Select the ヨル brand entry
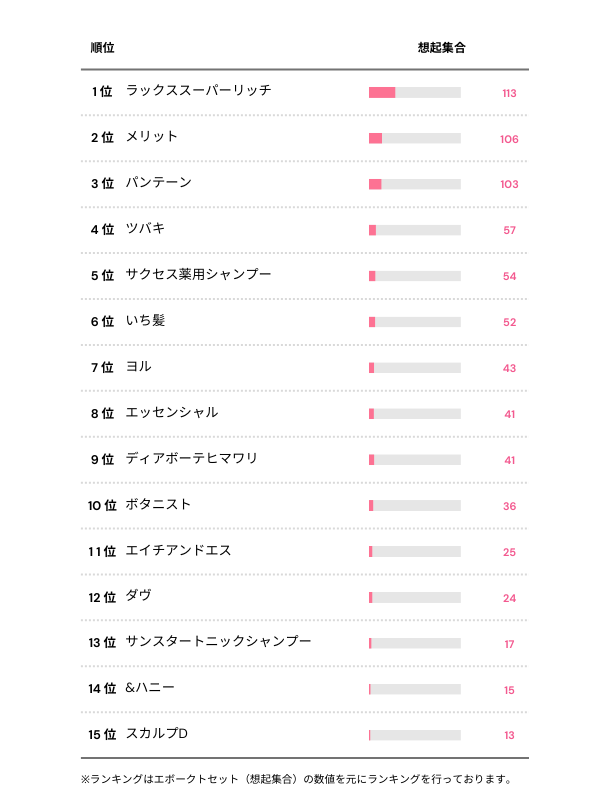The height and width of the screenshot is (800, 600). [x=139, y=367]
